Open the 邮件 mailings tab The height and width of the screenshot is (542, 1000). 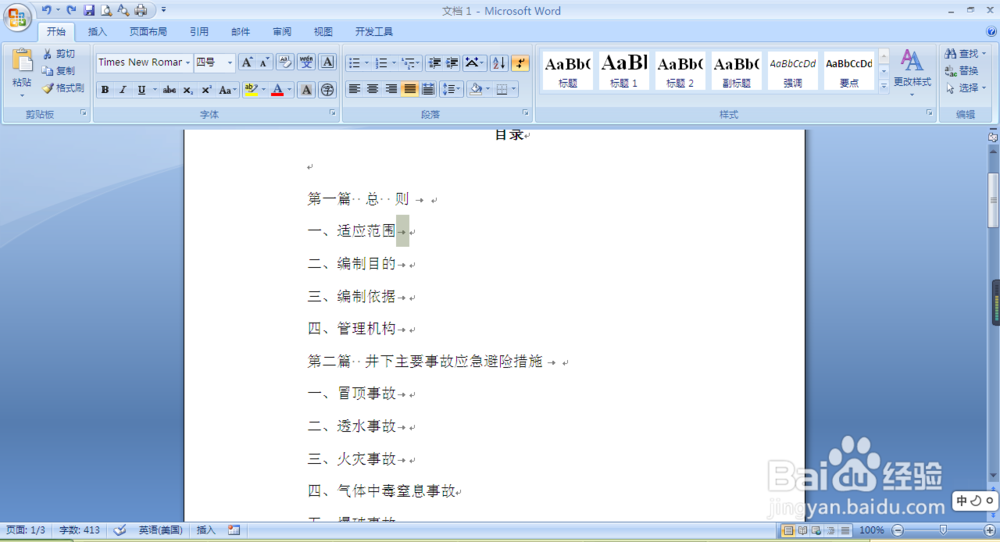[240, 31]
